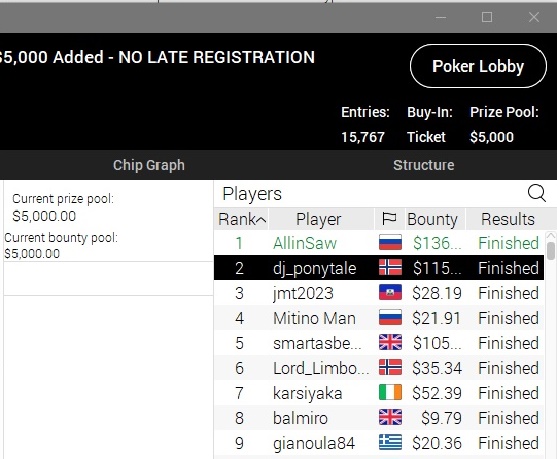This screenshot has height=459, width=557.
Task: Switch to the Chip Graph tab
Action: (x=149, y=165)
